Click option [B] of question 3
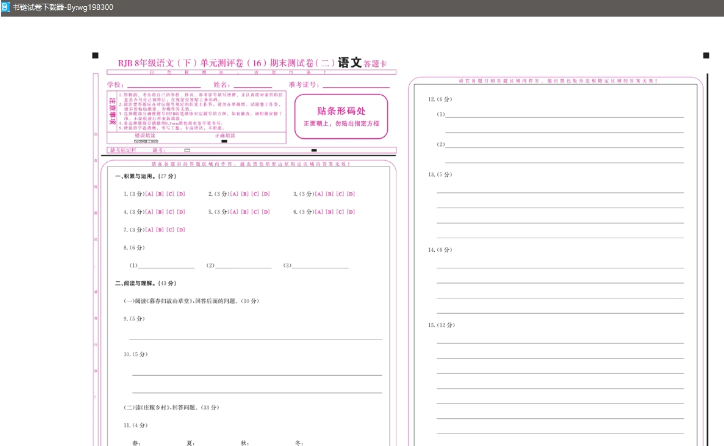The height and width of the screenshot is (446, 724). tap(330, 194)
